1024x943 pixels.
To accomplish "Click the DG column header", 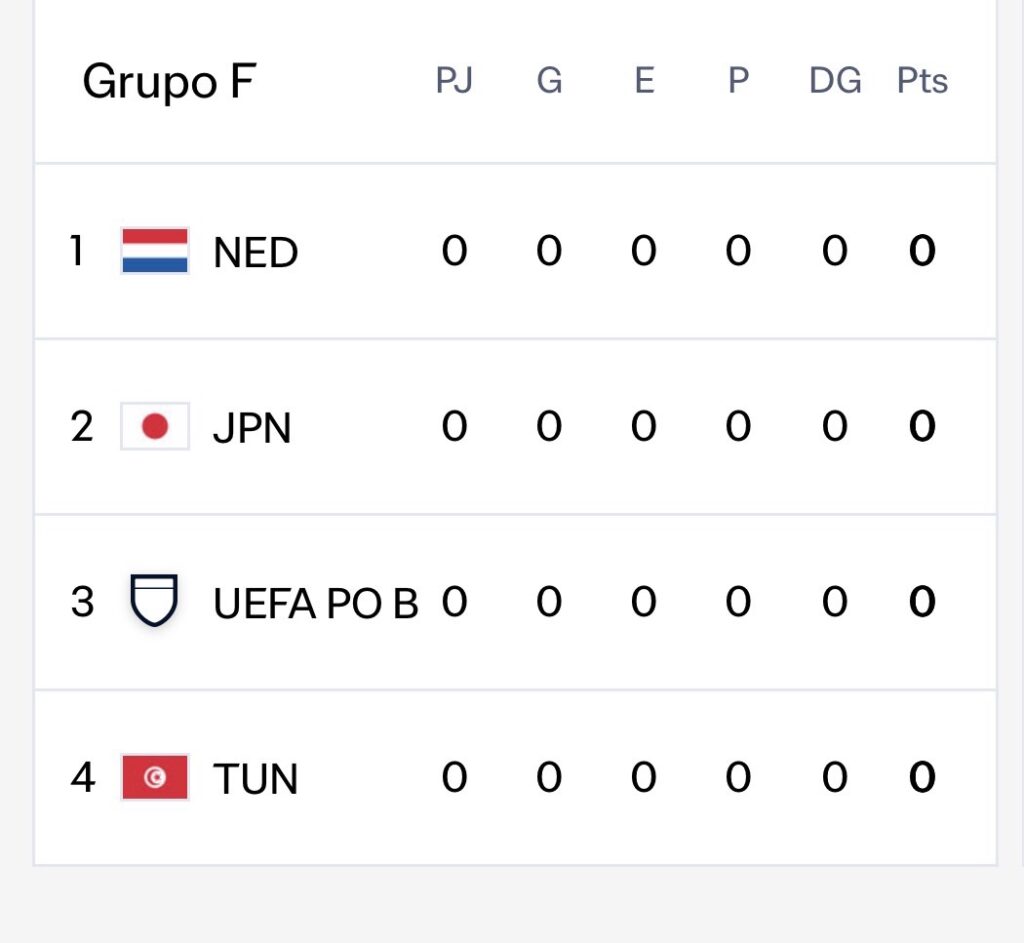I will (x=835, y=81).
